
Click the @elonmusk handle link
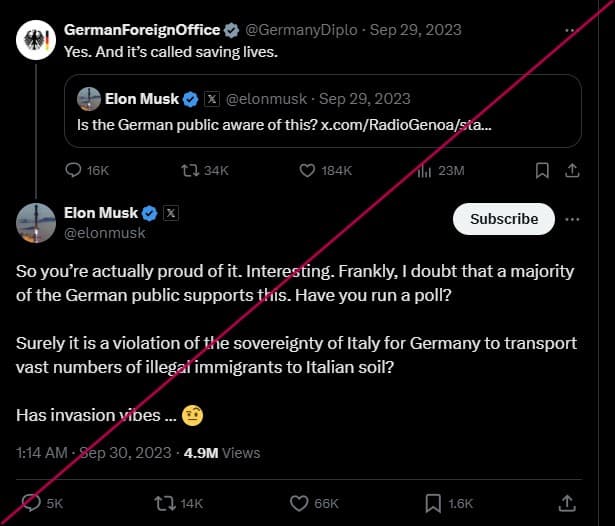point(105,233)
